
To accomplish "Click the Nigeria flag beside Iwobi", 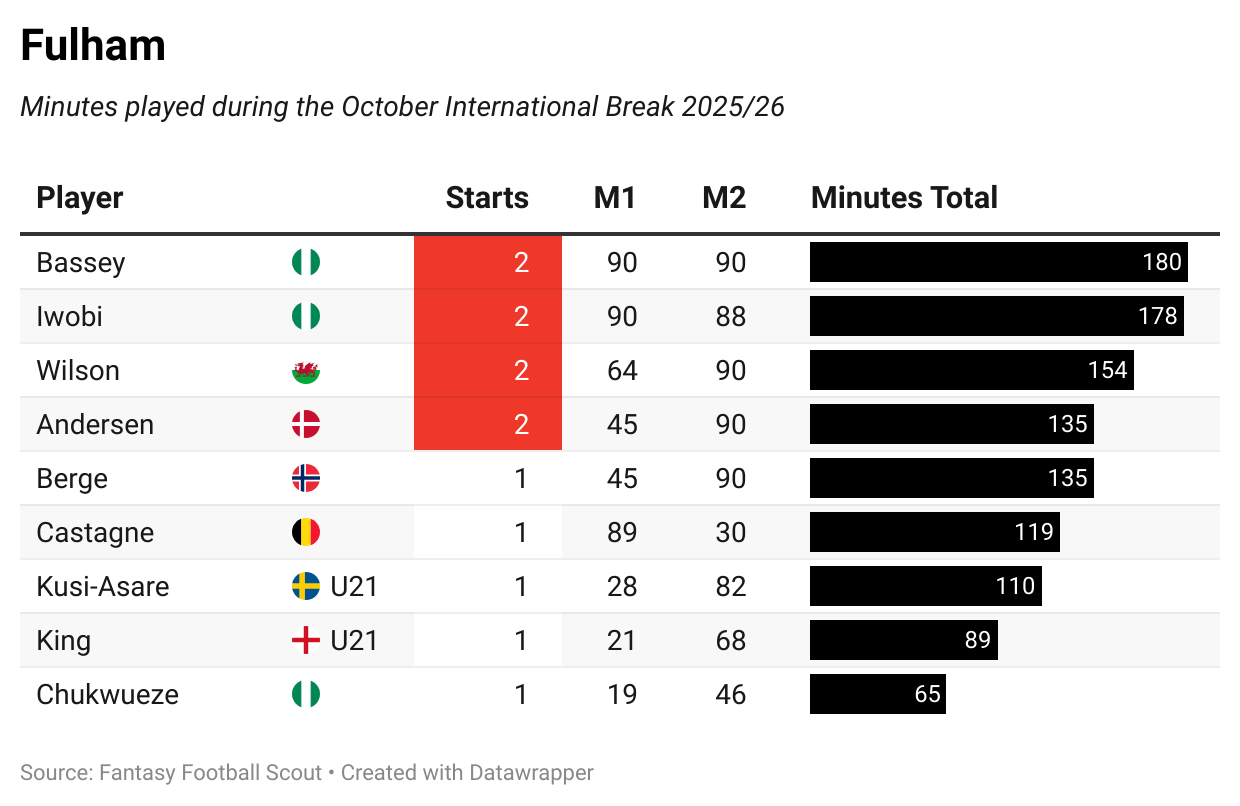I will click(306, 317).
